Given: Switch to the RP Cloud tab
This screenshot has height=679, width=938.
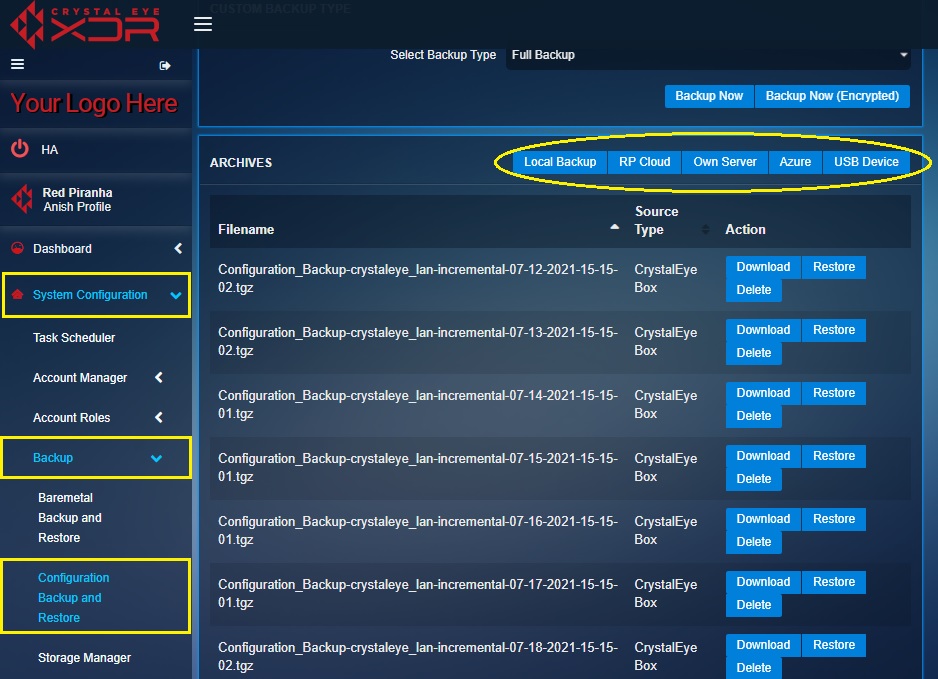Looking at the screenshot, I should (644, 162).
